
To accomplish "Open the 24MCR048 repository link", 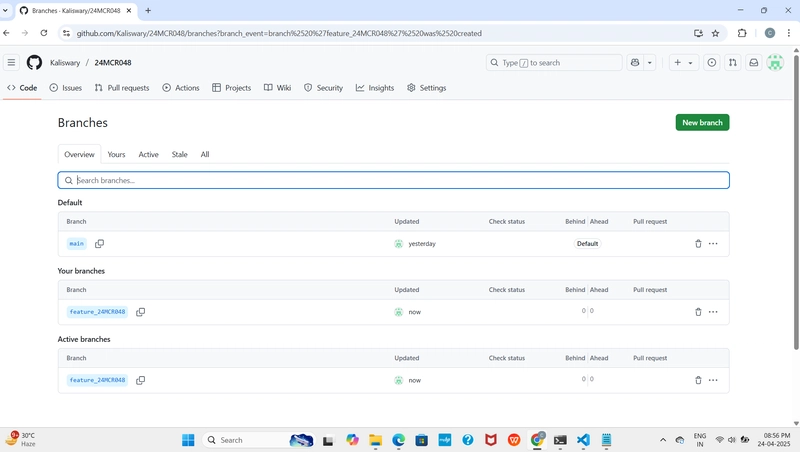I will 113,63.
